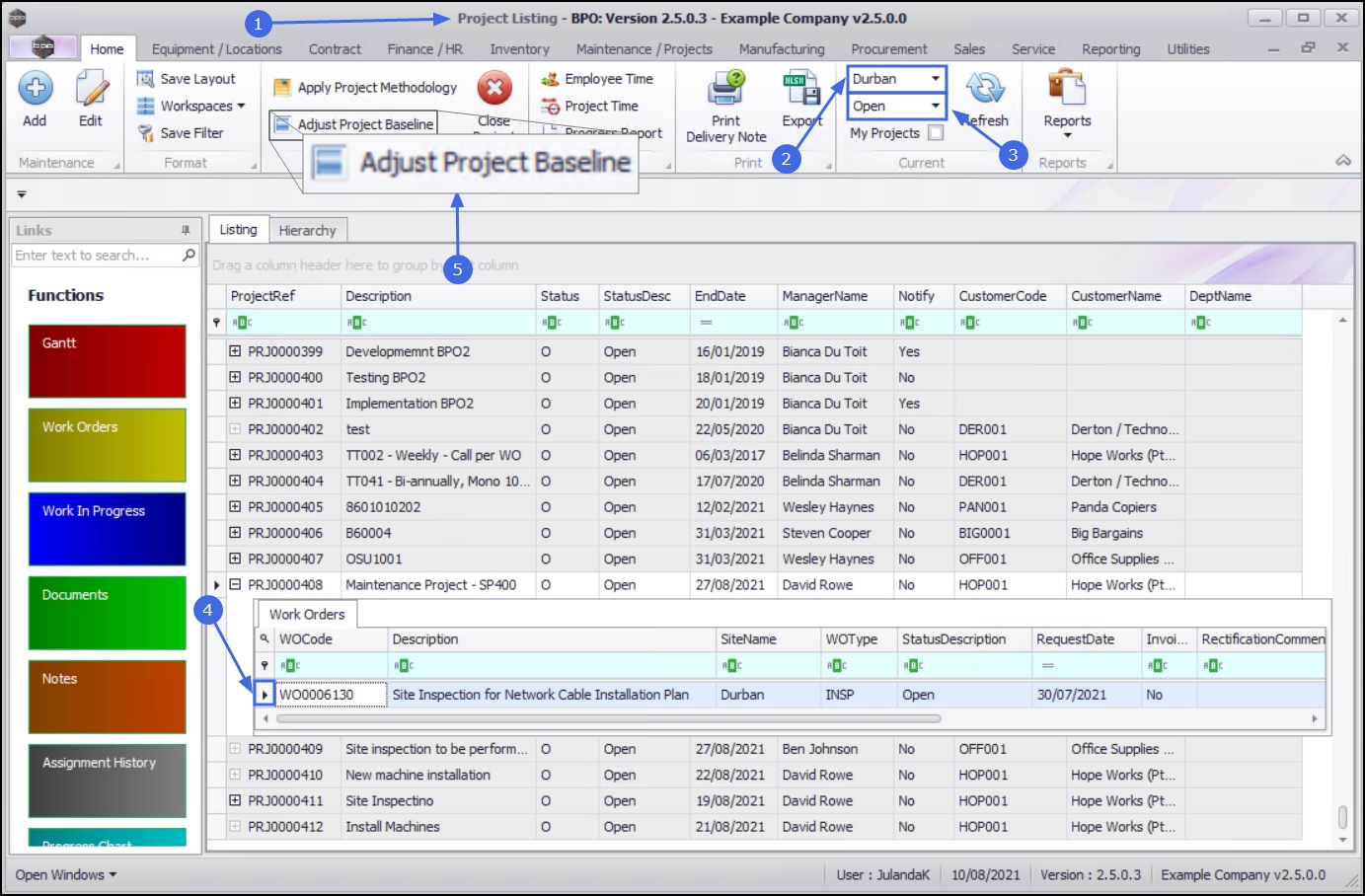The image size is (1365, 896).
Task: Click the Gantt function button
Action: 107,361
